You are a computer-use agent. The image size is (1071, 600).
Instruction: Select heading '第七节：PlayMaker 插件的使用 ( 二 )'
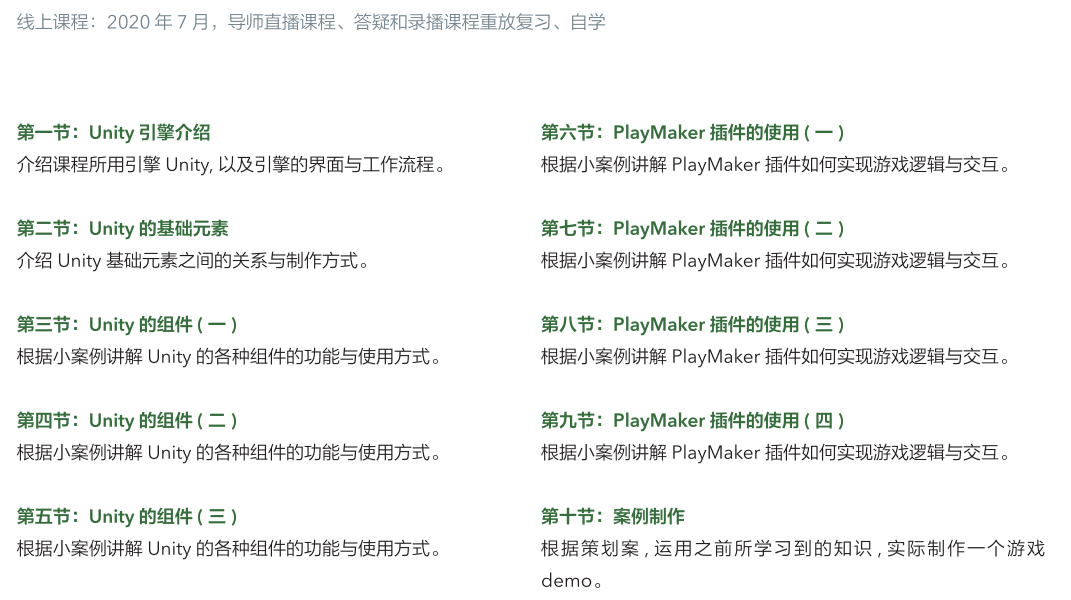click(693, 228)
